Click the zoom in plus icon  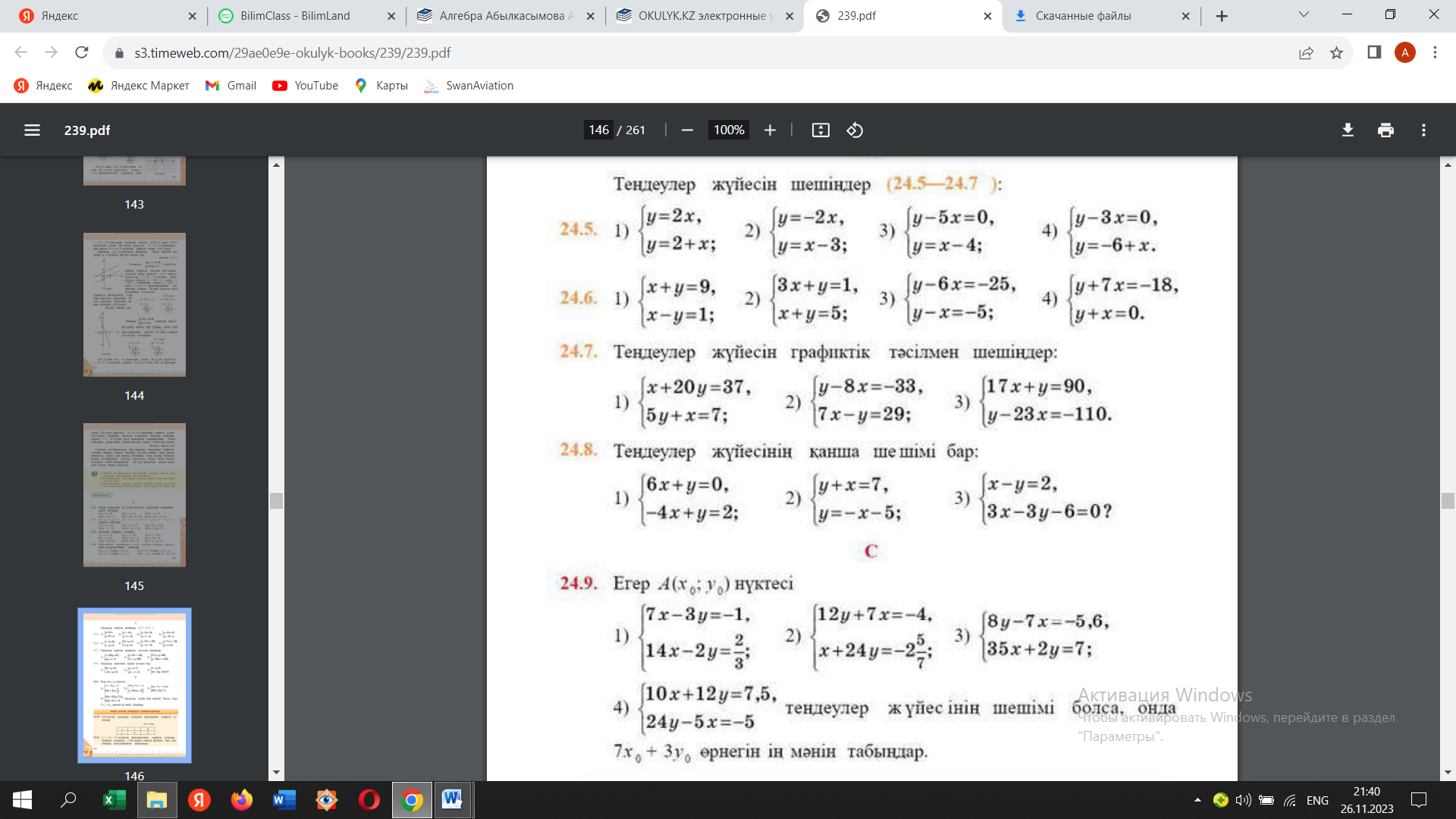pyautogui.click(x=770, y=130)
